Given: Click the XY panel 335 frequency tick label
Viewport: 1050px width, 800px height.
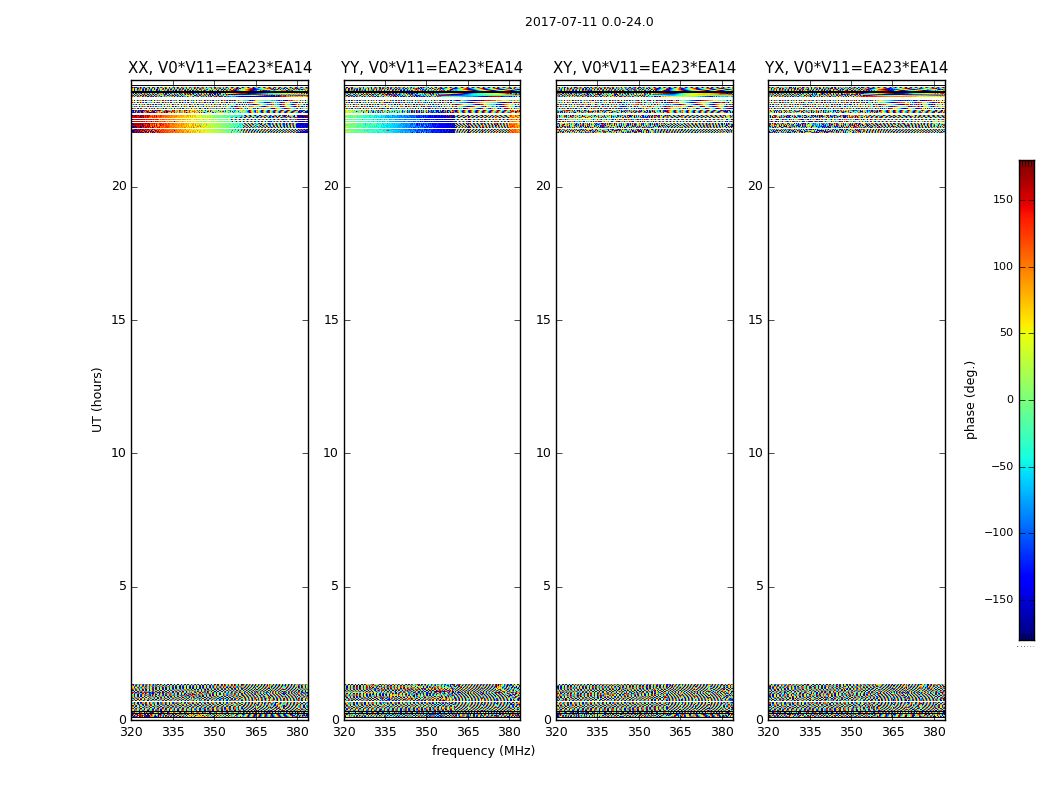Looking at the screenshot, I should pos(597,732).
